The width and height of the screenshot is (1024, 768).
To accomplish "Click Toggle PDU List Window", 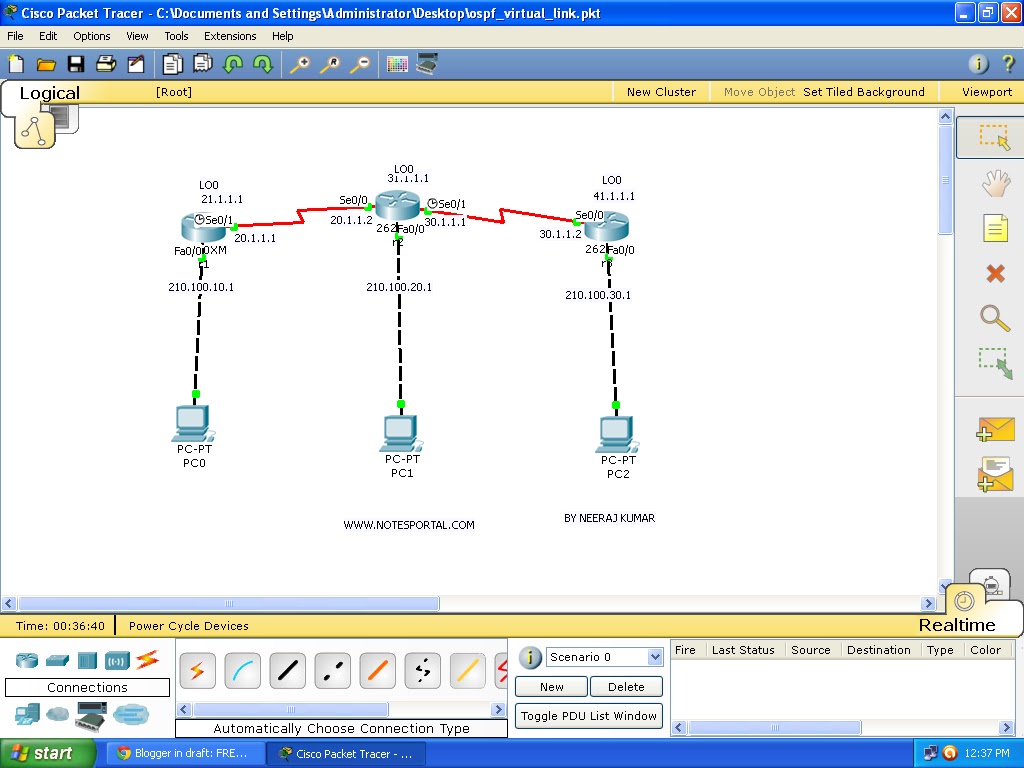I will click(x=588, y=716).
